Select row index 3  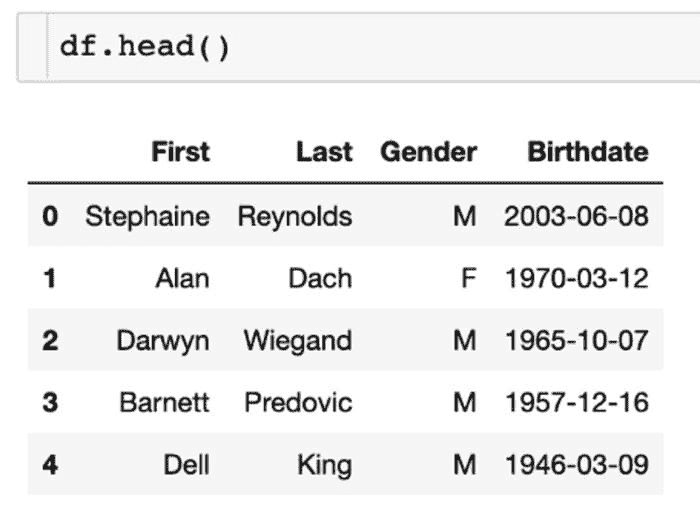[x=51, y=402]
